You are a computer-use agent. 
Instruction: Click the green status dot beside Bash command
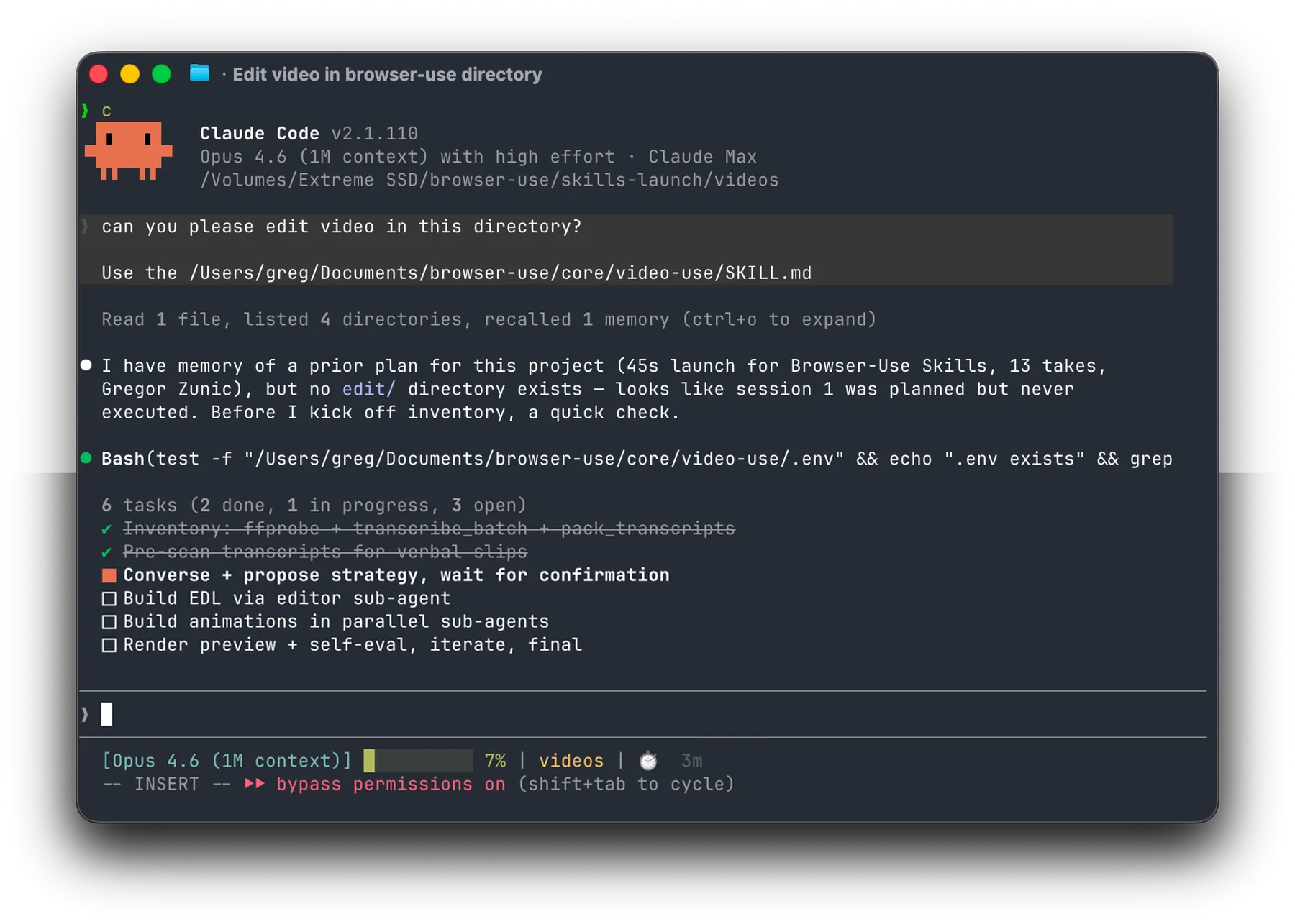coord(86,458)
